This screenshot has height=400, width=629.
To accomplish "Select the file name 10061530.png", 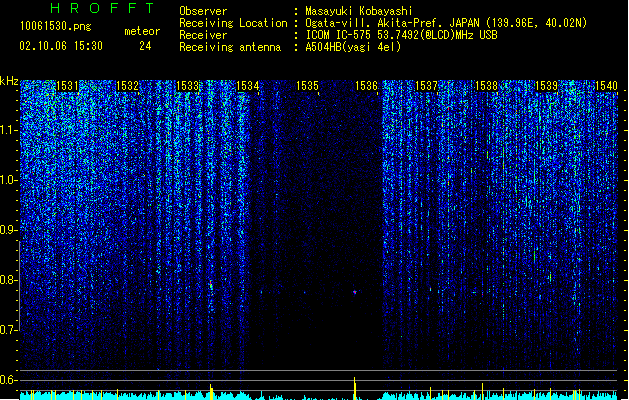I will click(x=55, y=26).
